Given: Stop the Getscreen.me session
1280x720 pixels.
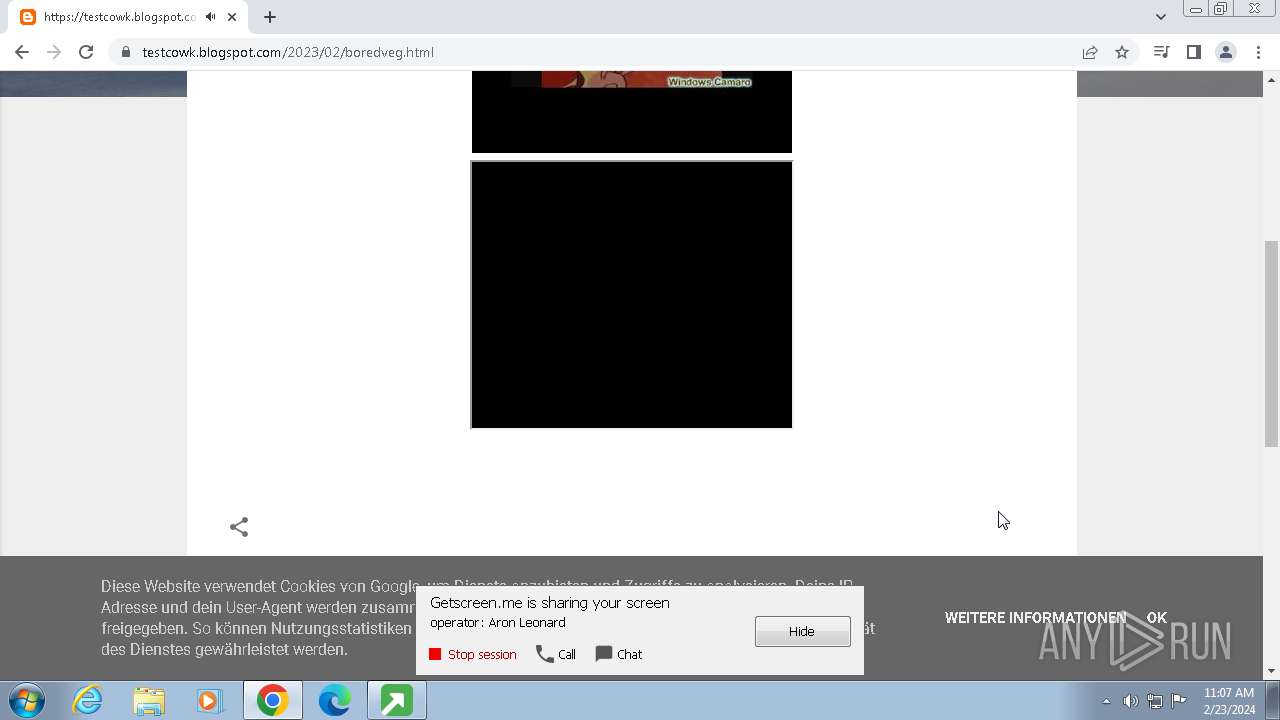Looking at the screenshot, I should (x=473, y=654).
